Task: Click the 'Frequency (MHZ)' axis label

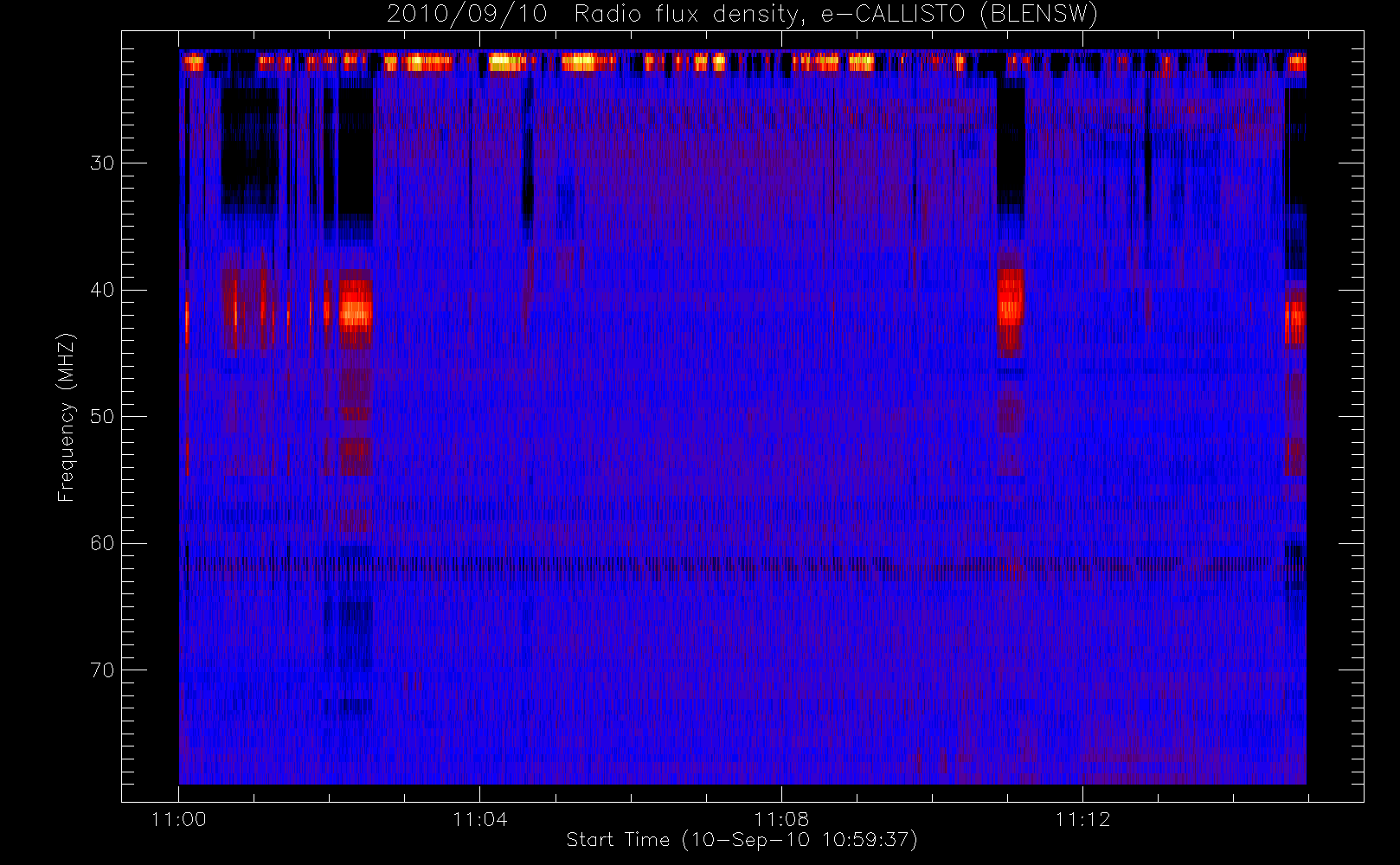Action: point(67,417)
